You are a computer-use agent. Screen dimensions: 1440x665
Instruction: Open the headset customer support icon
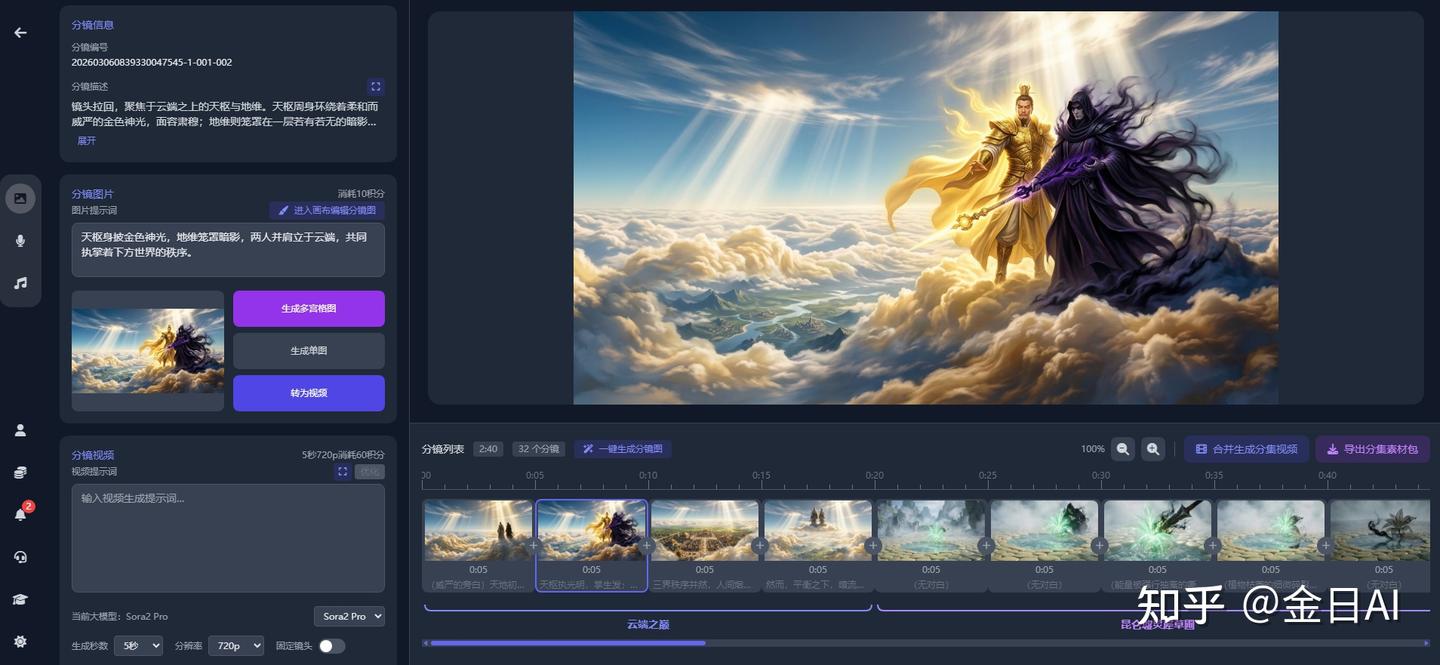point(20,557)
